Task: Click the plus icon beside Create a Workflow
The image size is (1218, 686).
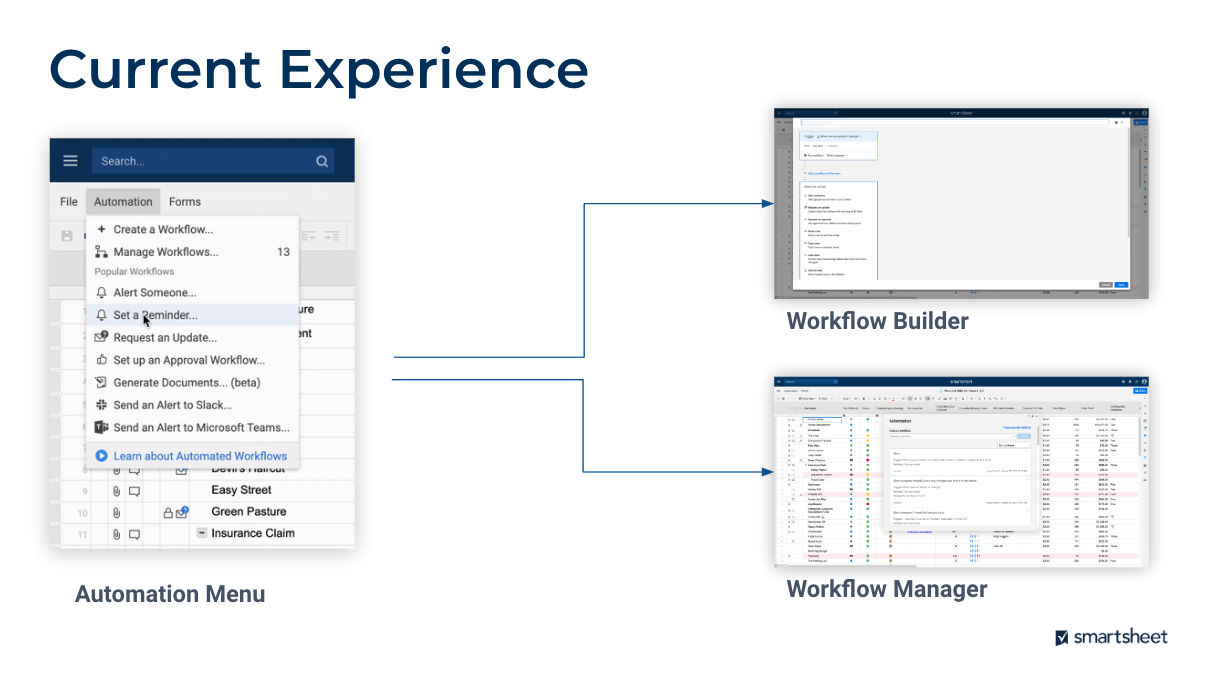Action: (101, 229)
